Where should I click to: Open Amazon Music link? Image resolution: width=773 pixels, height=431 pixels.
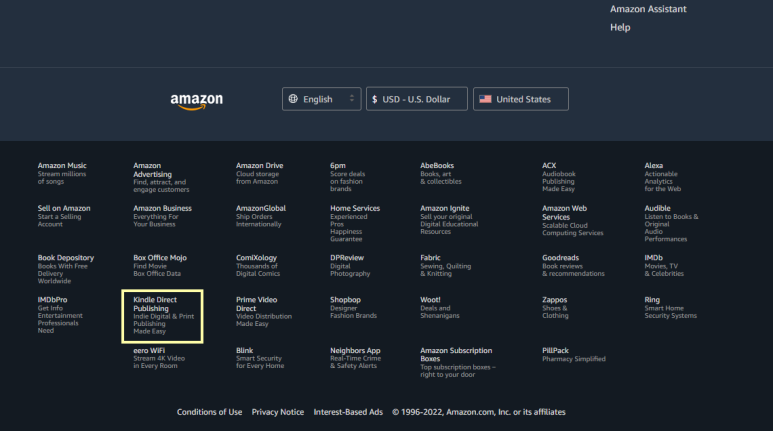(x=62, y=173)
